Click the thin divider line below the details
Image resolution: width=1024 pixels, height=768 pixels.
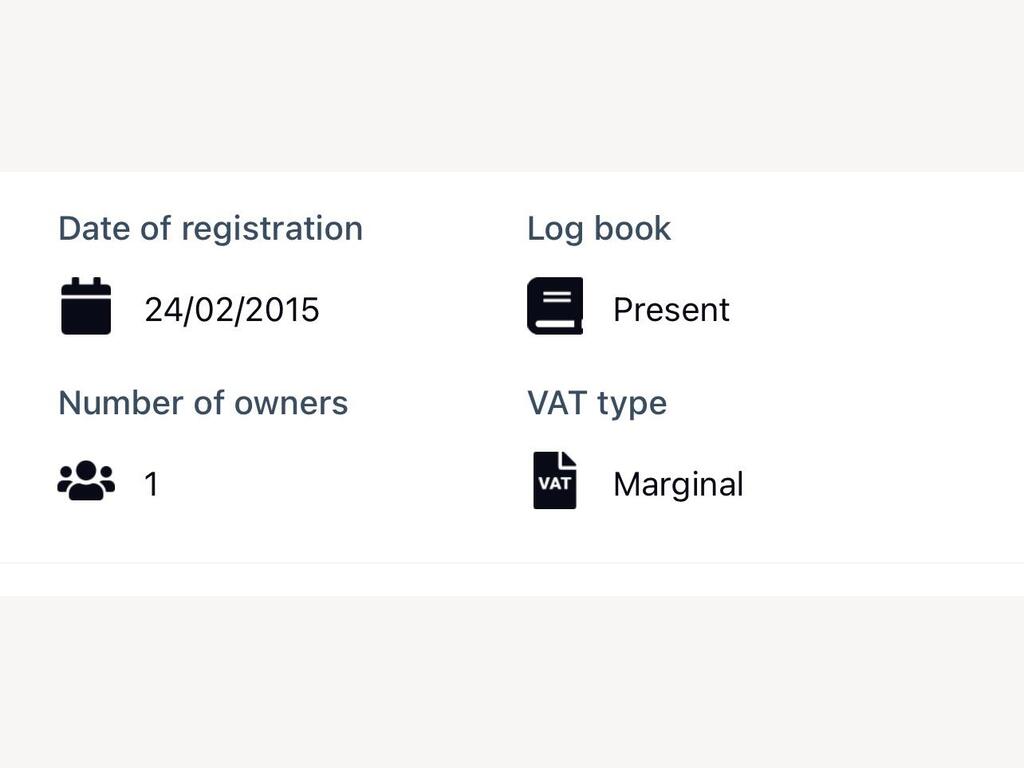click(512, 562)
